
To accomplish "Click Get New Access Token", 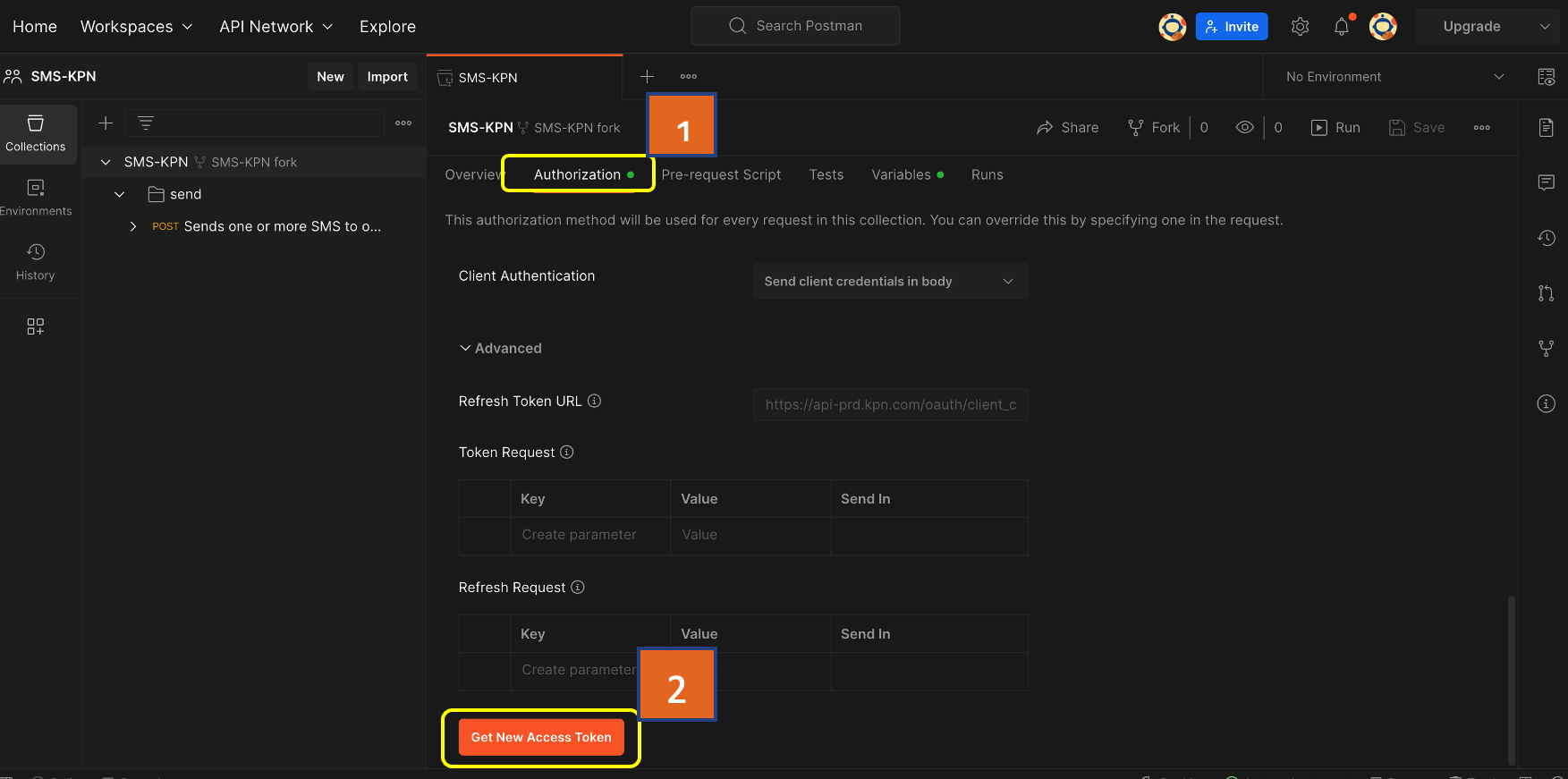I will pyautogui.click(x=541, y=737).
